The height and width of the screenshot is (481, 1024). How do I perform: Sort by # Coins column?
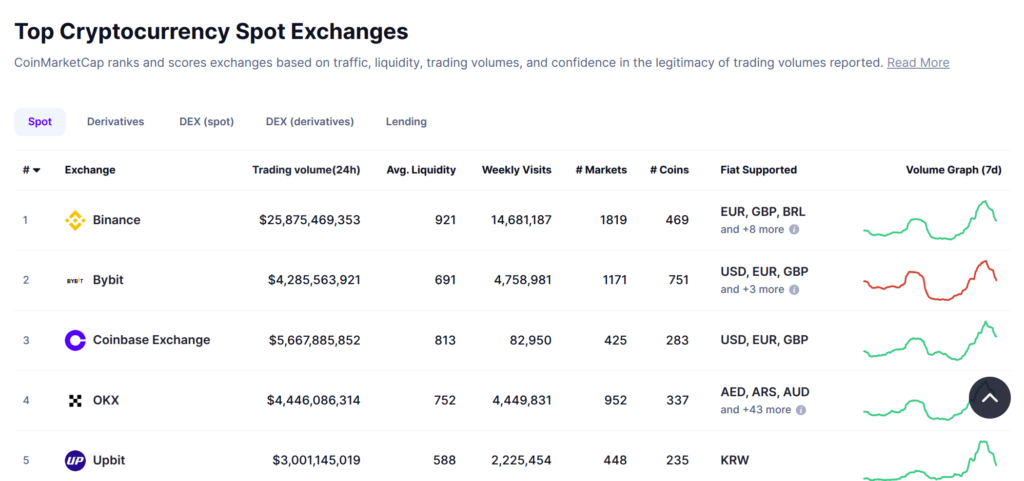click(x=669, y=170)
